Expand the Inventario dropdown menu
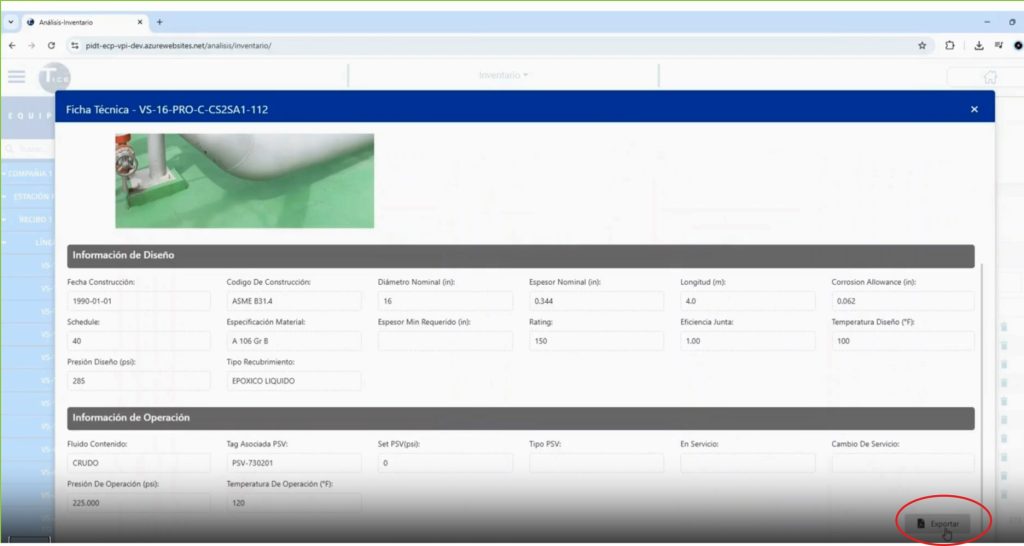 tap(503, 75)
